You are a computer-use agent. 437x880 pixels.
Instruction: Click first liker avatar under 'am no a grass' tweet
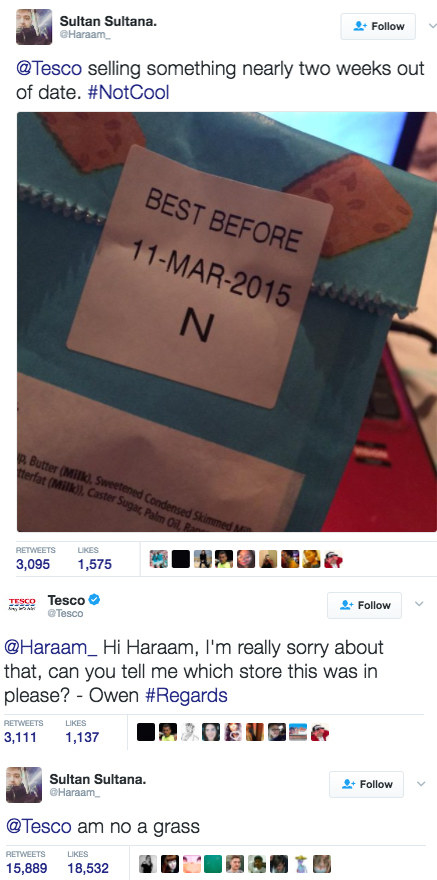point(148,864)
